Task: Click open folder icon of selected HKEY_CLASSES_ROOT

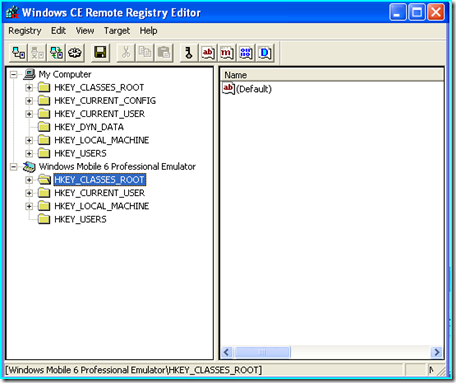Action: pyautogui.click(x=44, y=179)
